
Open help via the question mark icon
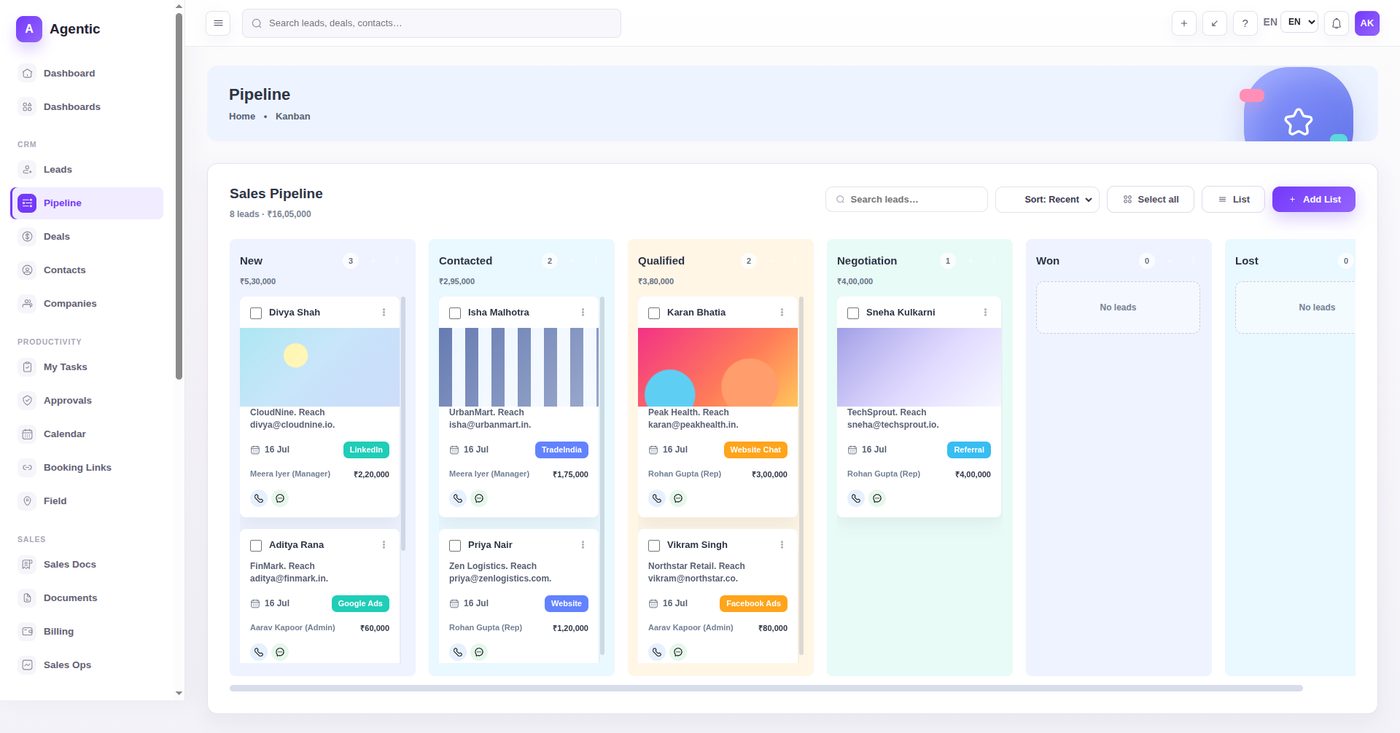tap(1245, 23)
